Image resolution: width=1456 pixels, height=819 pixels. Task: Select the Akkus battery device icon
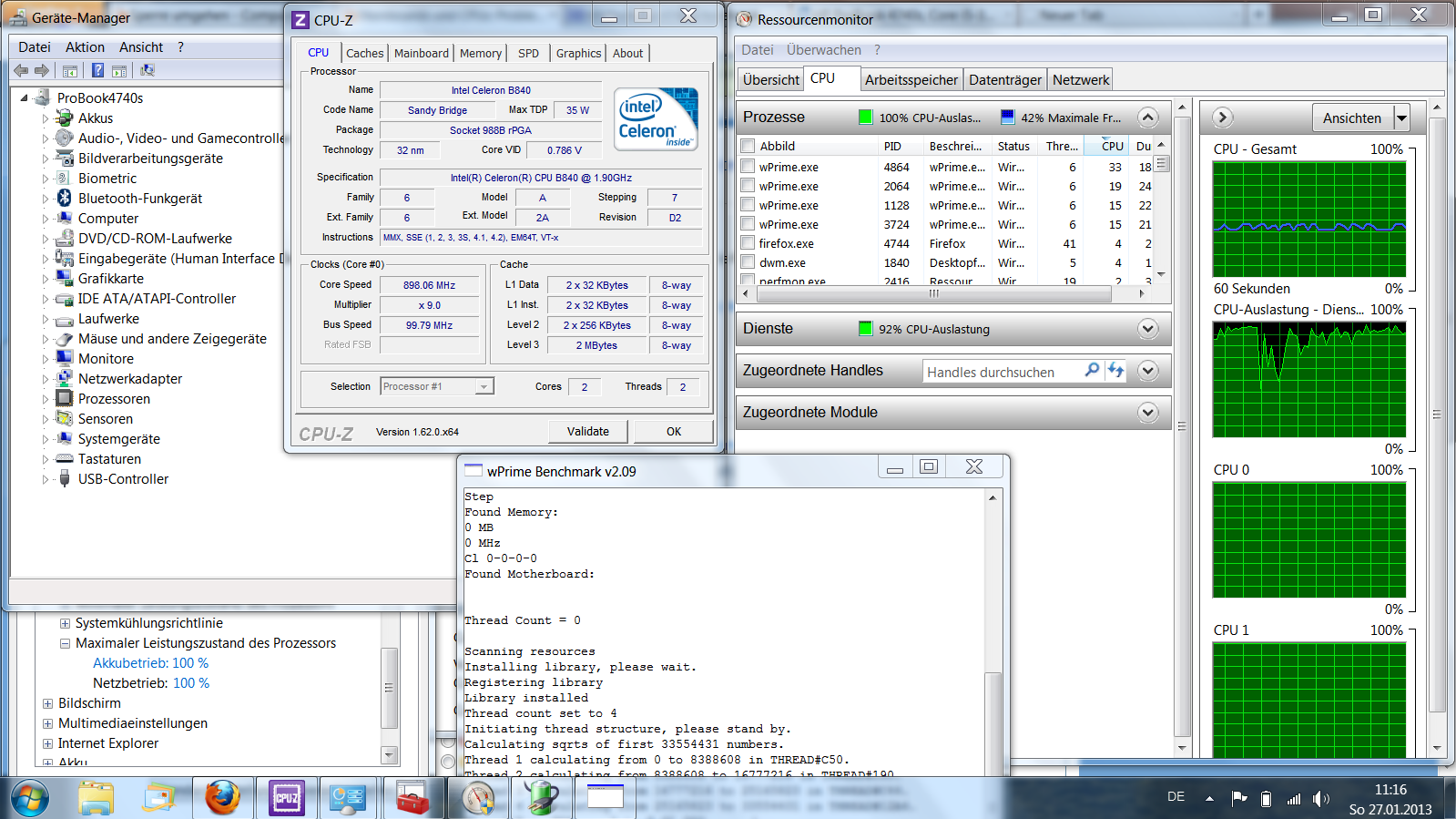(x=64, y=118)
